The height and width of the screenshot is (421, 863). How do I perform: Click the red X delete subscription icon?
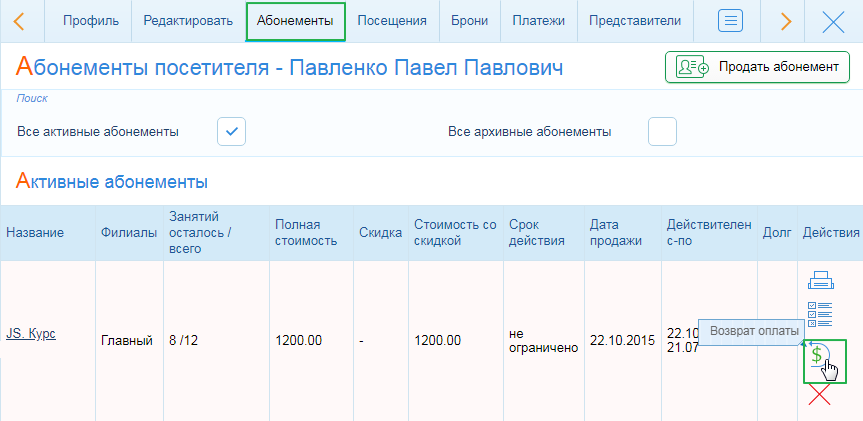819,395
